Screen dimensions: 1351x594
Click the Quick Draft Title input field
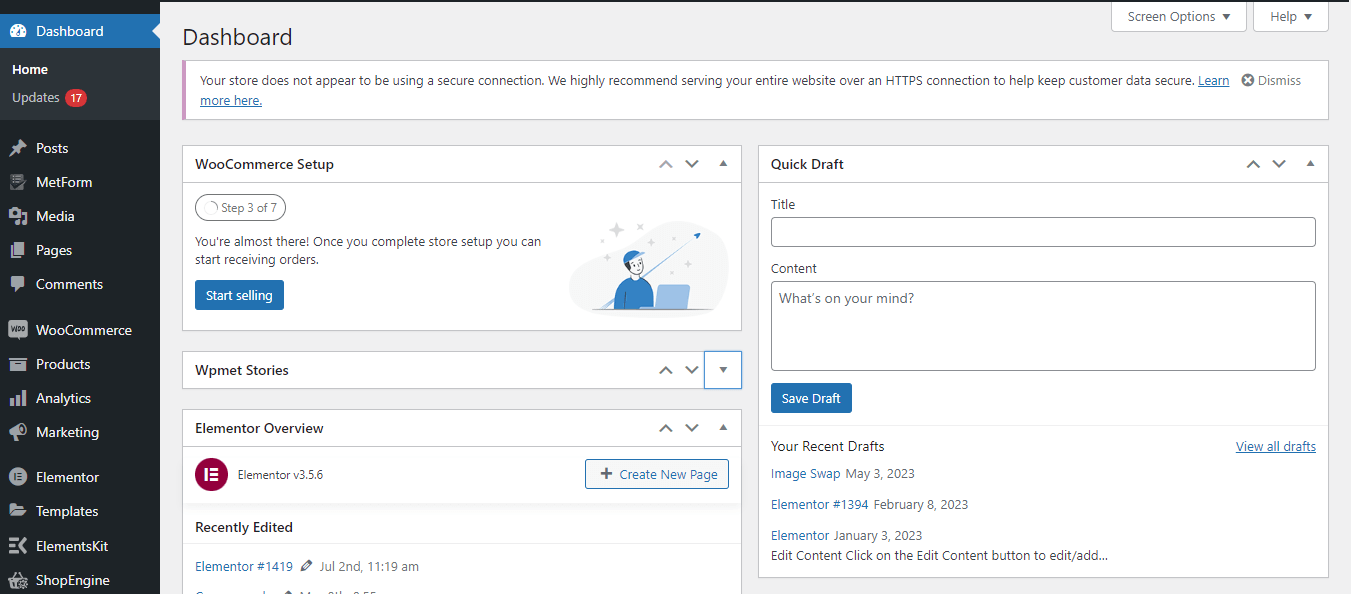[1043, 232]
